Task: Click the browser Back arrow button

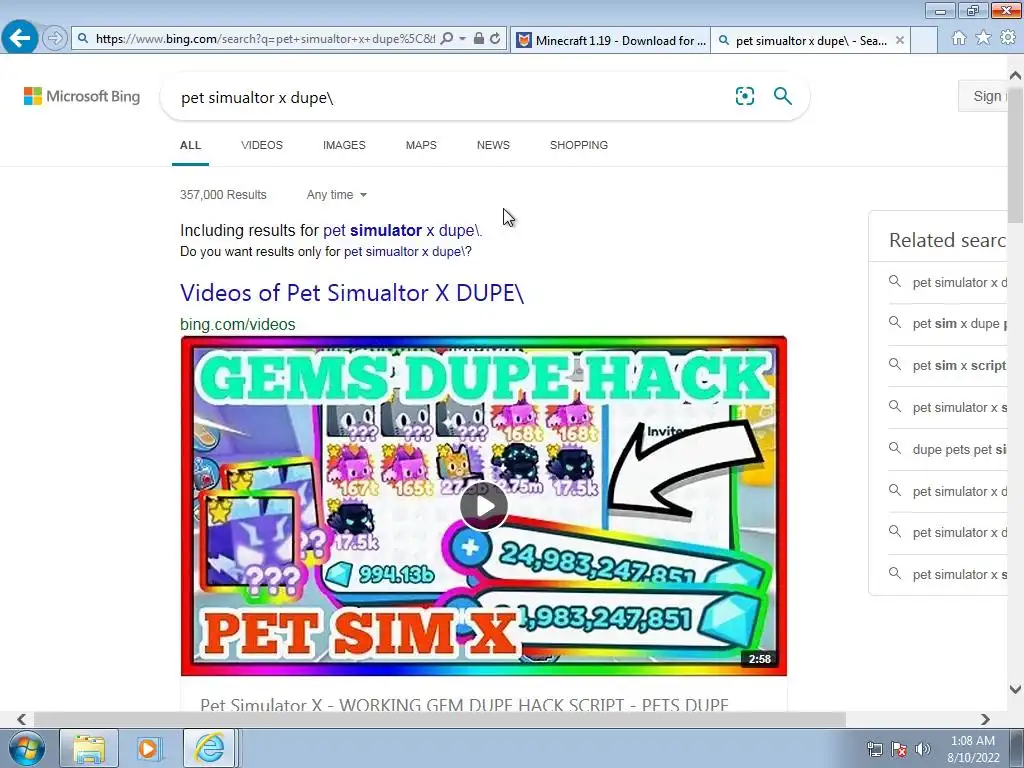Action: 20,38
